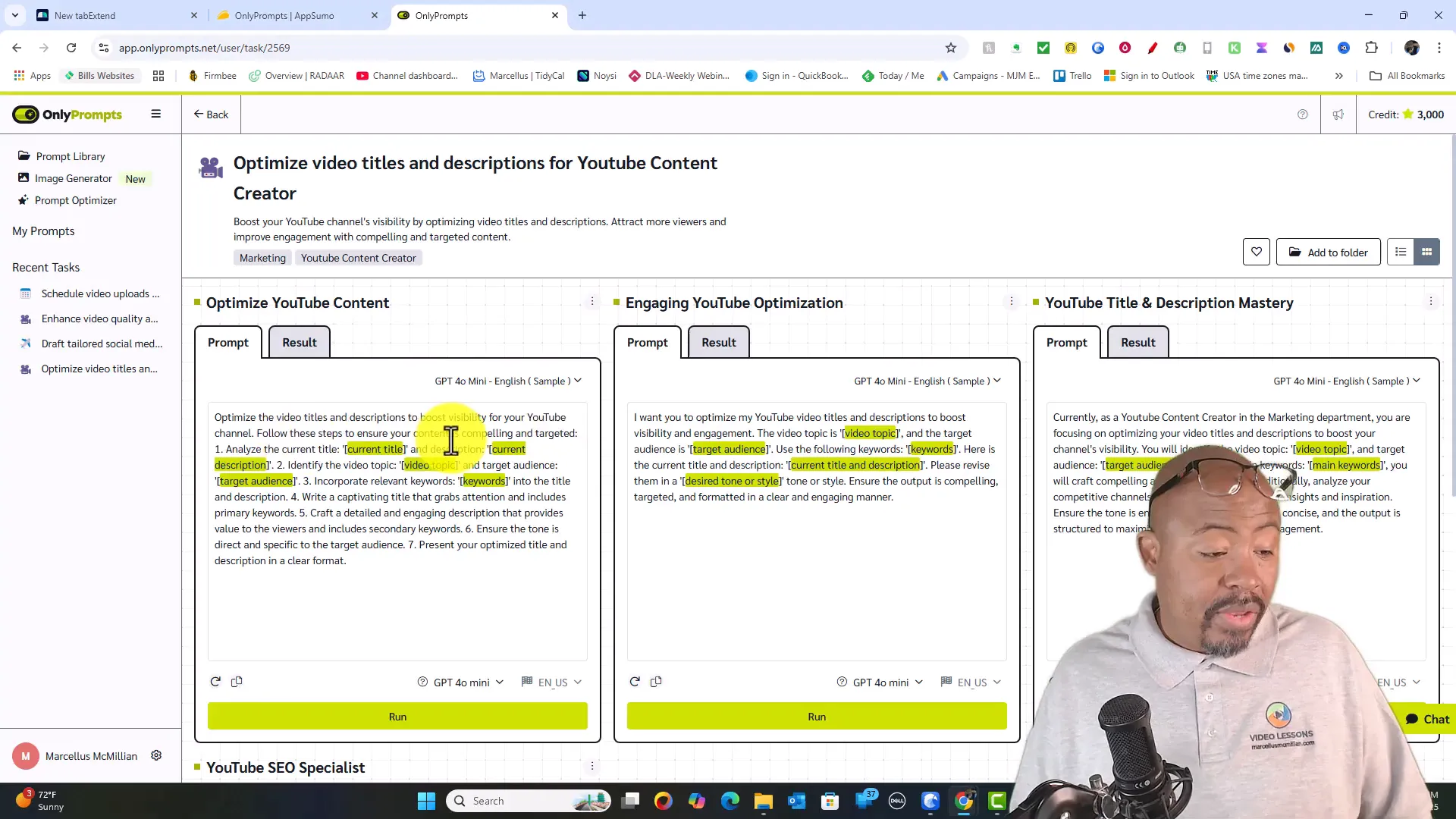Click the taskbar Search box
1456x819 pixels.
(x=529, y=801)
